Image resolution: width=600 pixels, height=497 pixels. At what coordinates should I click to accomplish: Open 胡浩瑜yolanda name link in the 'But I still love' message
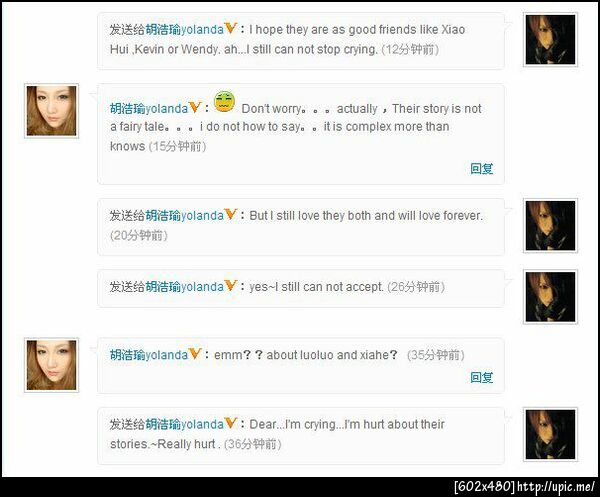(184, 215)
